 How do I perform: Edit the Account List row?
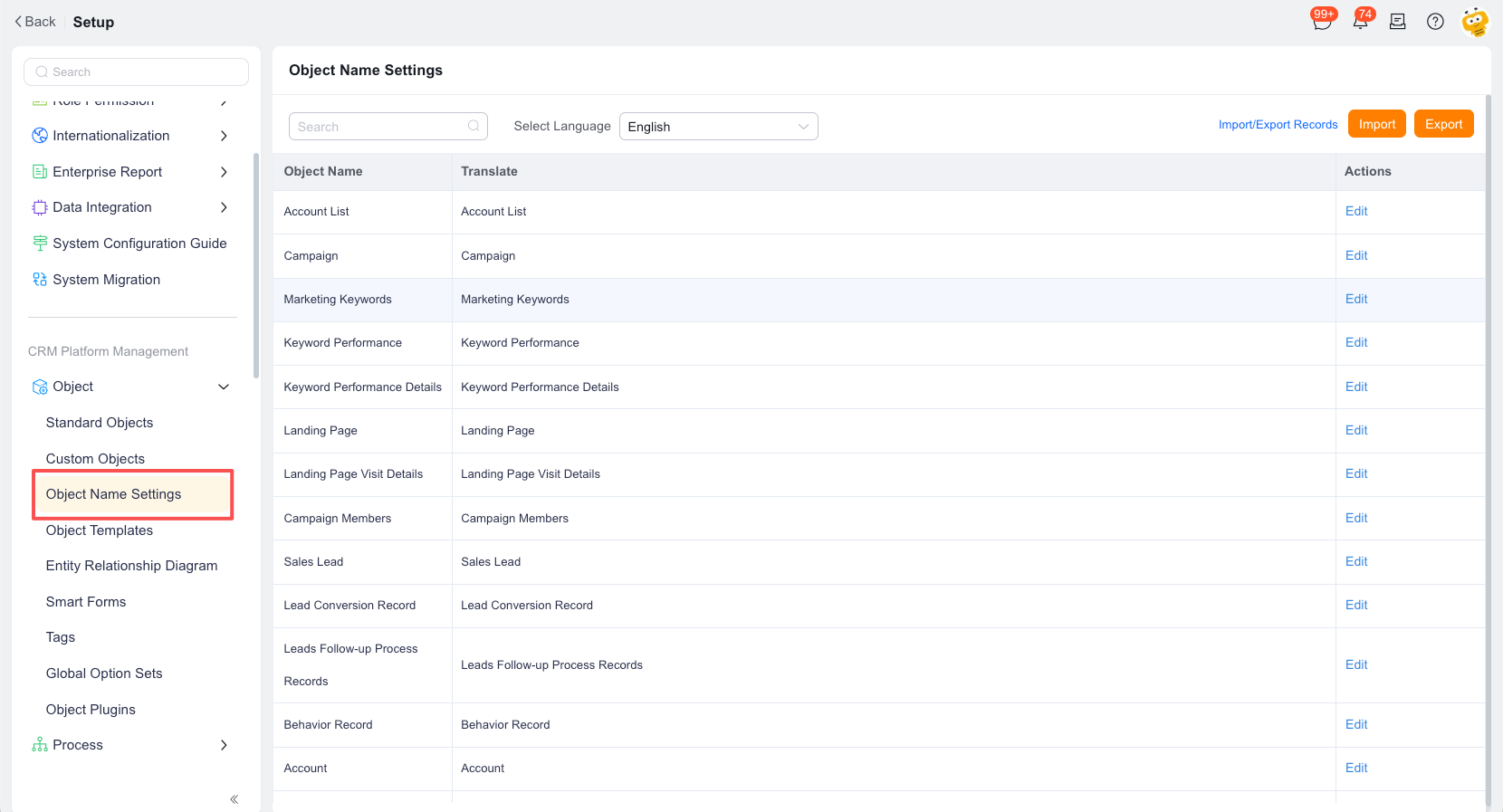(x=1356, y=211)
